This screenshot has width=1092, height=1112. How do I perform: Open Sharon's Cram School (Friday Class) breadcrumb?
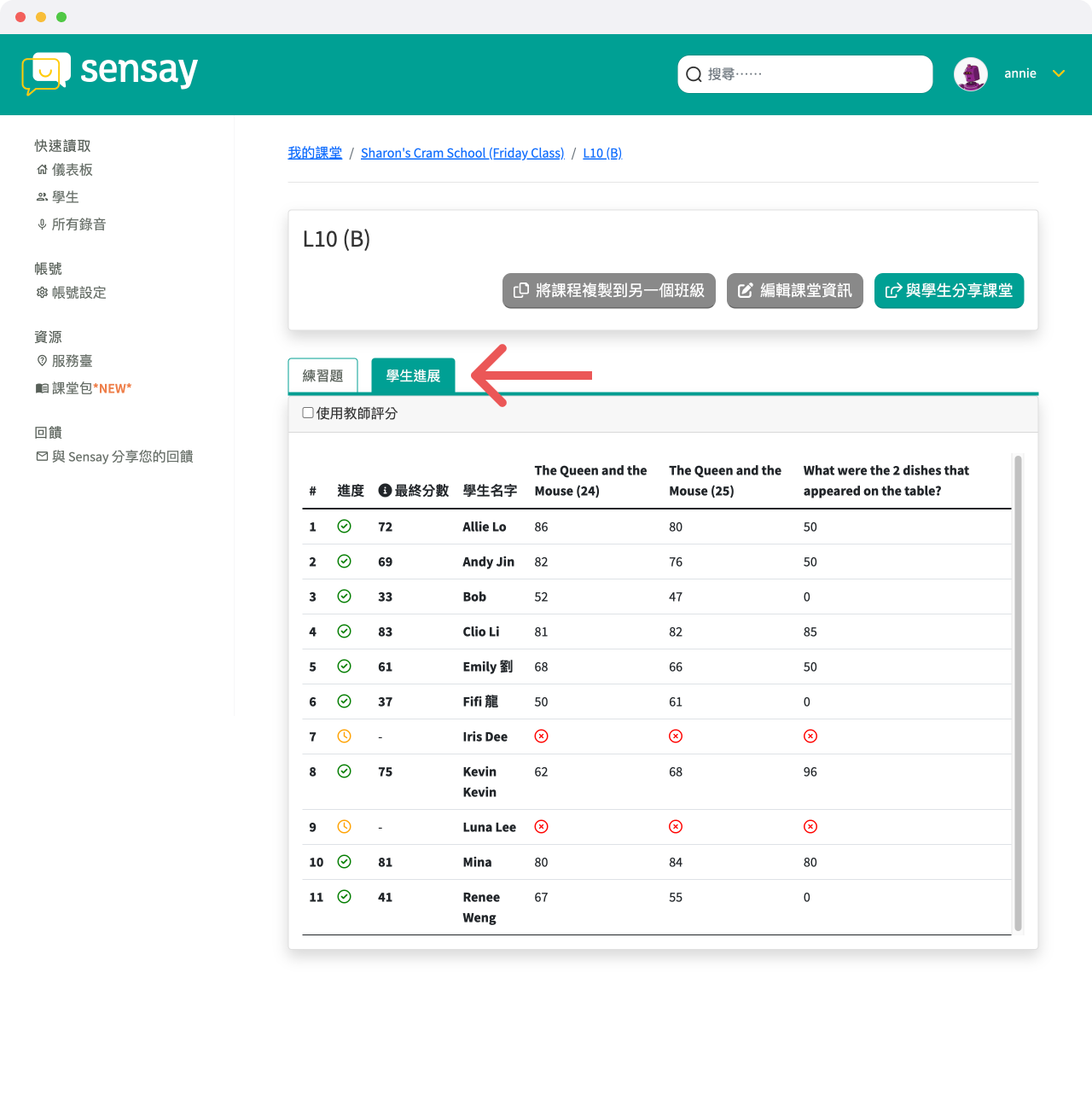coord(462,153)
